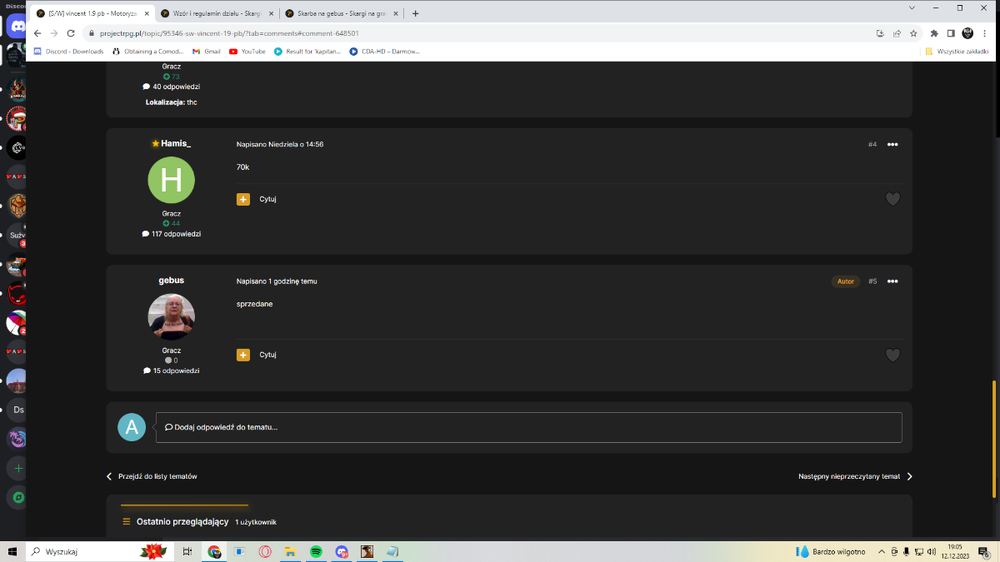
Task: Click the heart reaction on Hamis_ post
Action: [x=892, y=199]
